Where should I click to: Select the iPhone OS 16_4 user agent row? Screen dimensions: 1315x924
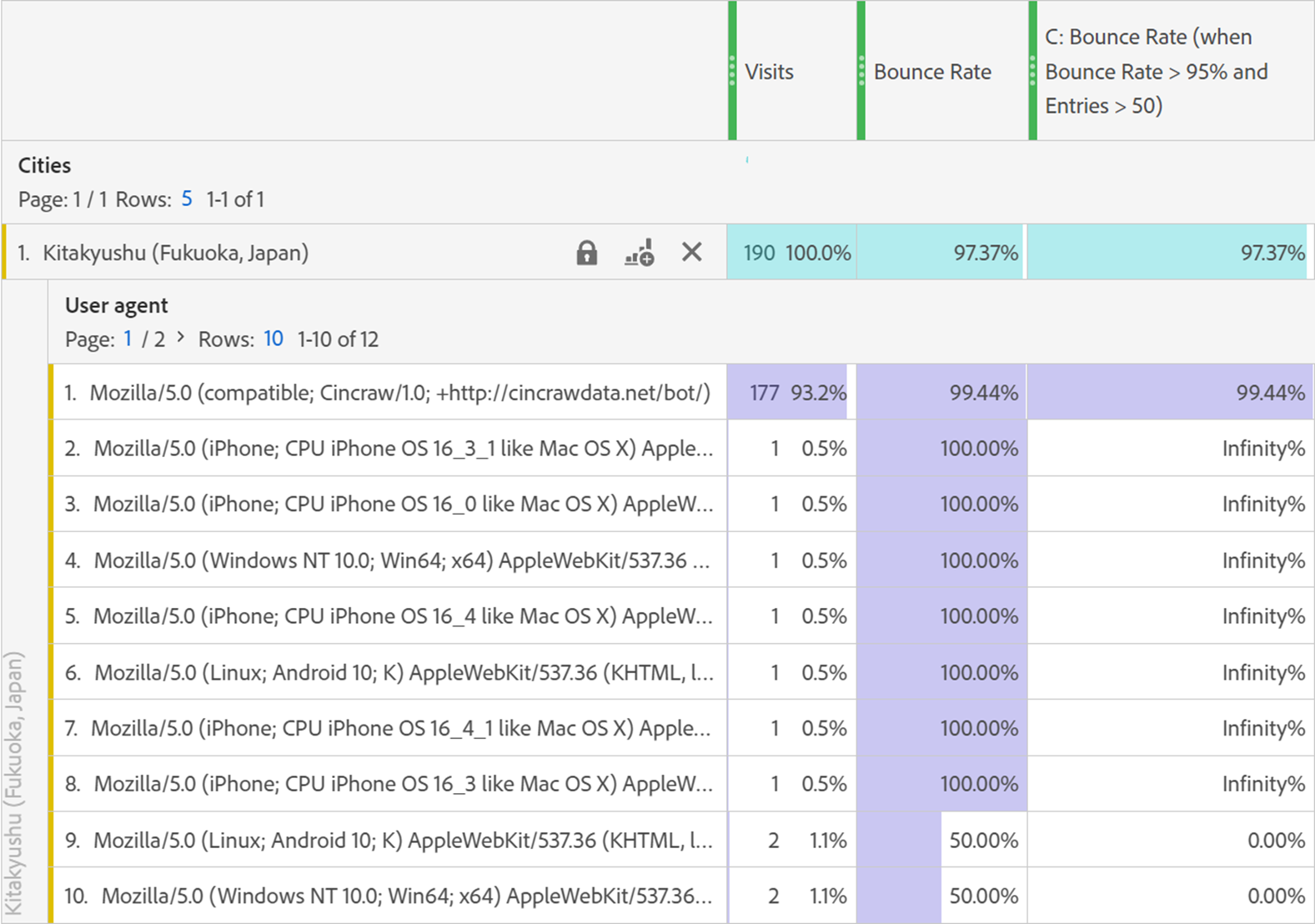388,616
